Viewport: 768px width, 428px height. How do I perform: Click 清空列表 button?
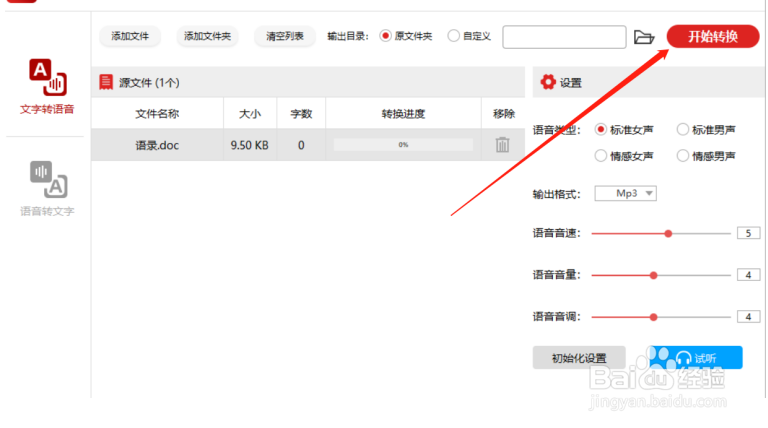[x=285, y=36]
